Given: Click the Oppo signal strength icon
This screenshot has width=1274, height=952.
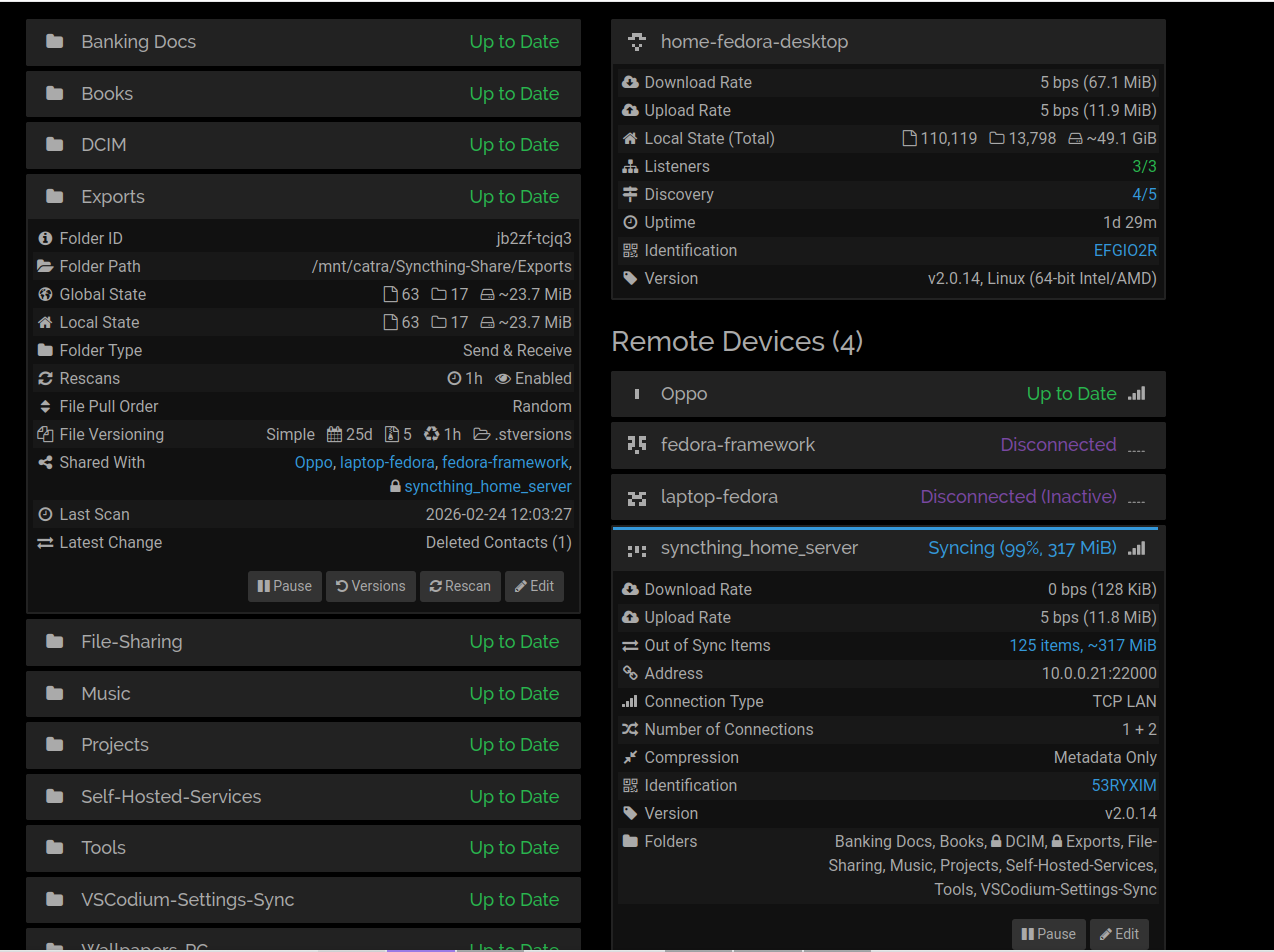Looking at the screenshot, I should point(1137,394).
